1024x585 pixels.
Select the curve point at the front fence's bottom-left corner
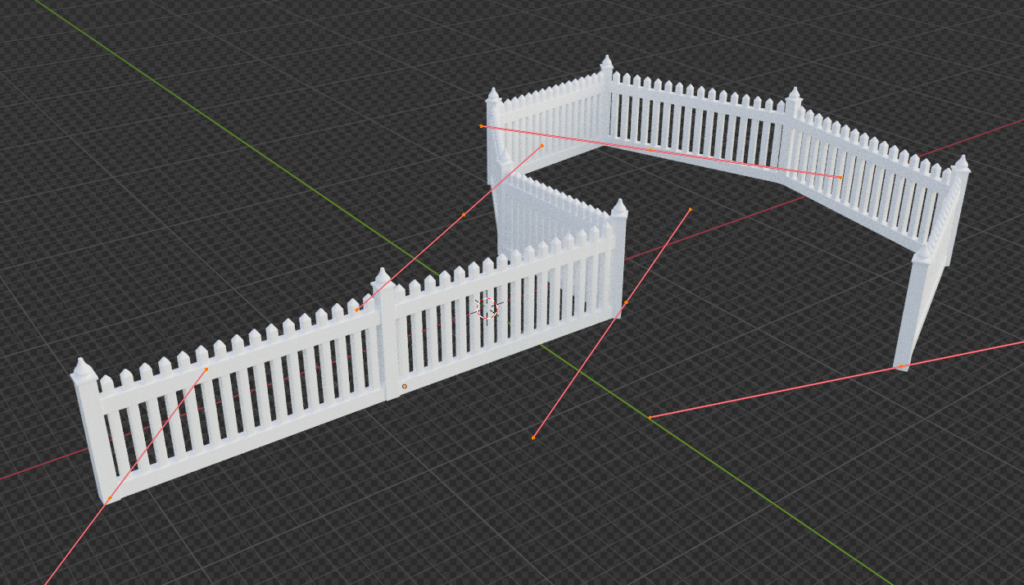click(x=109, y=499)
